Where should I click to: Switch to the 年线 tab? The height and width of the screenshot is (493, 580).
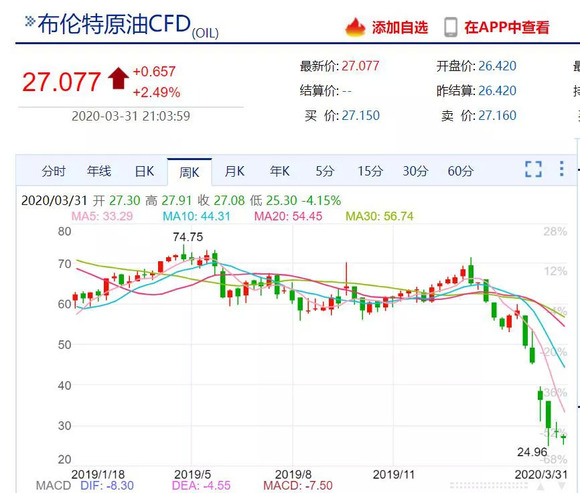[99, 171]
